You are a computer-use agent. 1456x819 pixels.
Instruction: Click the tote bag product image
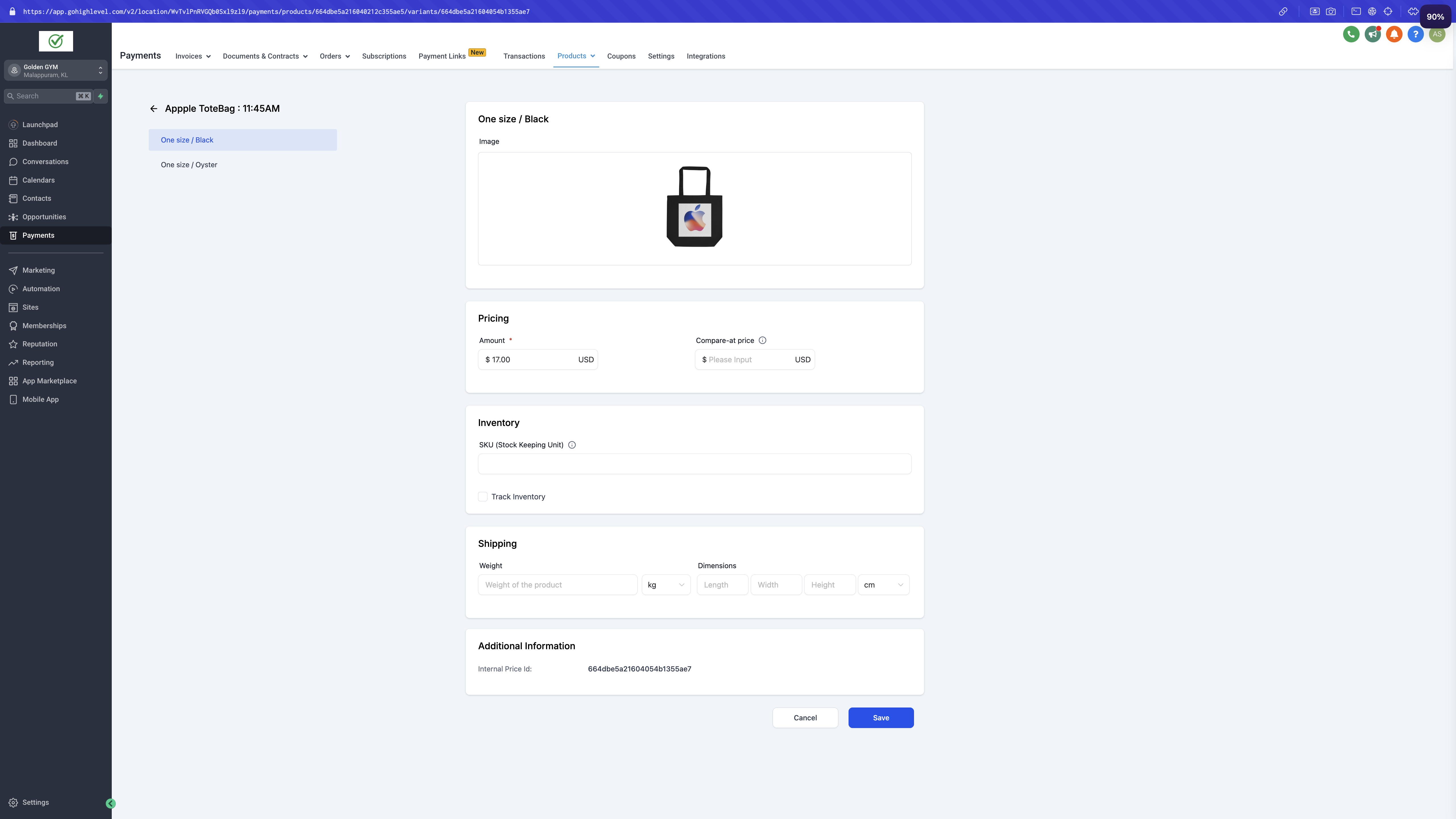point(694,207)
